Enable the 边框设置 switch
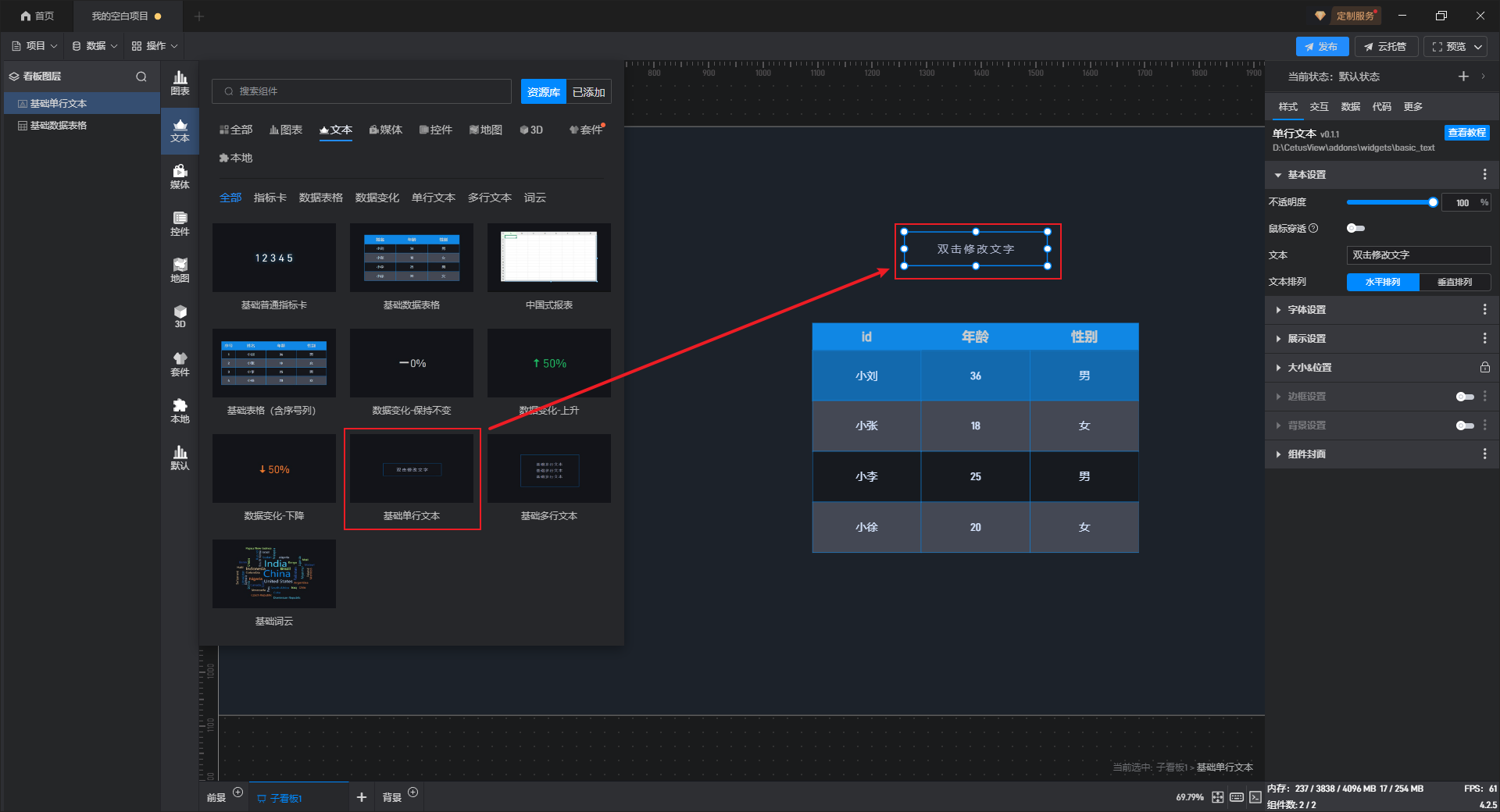Image resolution: width=1500 pixels, height=812 pixels. (1465, 397)
